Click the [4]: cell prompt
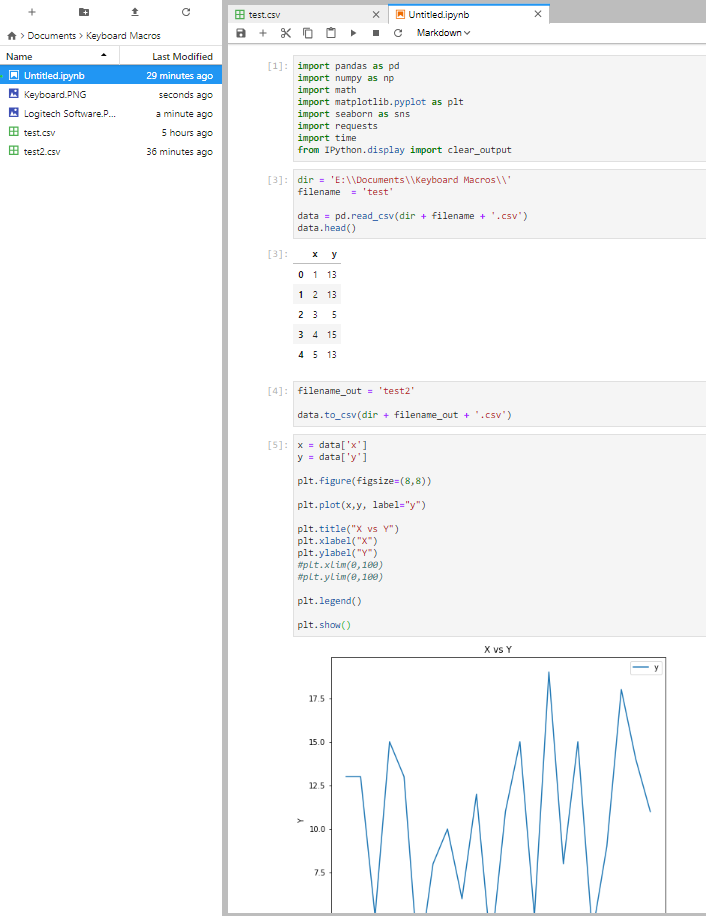The width and height of the screenshot is (706, 916). point(277,391)
